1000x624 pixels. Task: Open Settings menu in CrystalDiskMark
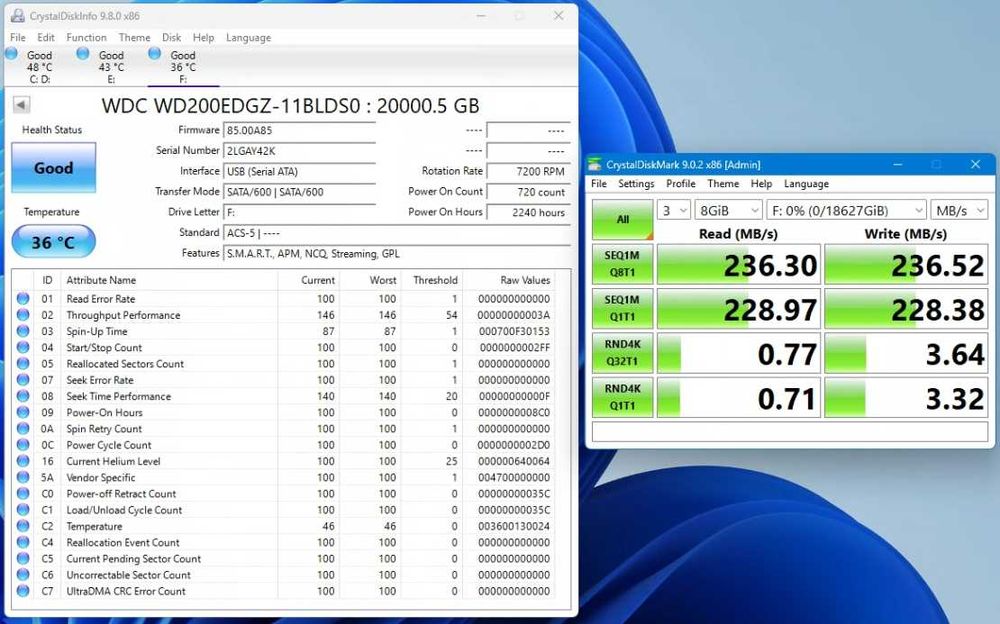636,184
